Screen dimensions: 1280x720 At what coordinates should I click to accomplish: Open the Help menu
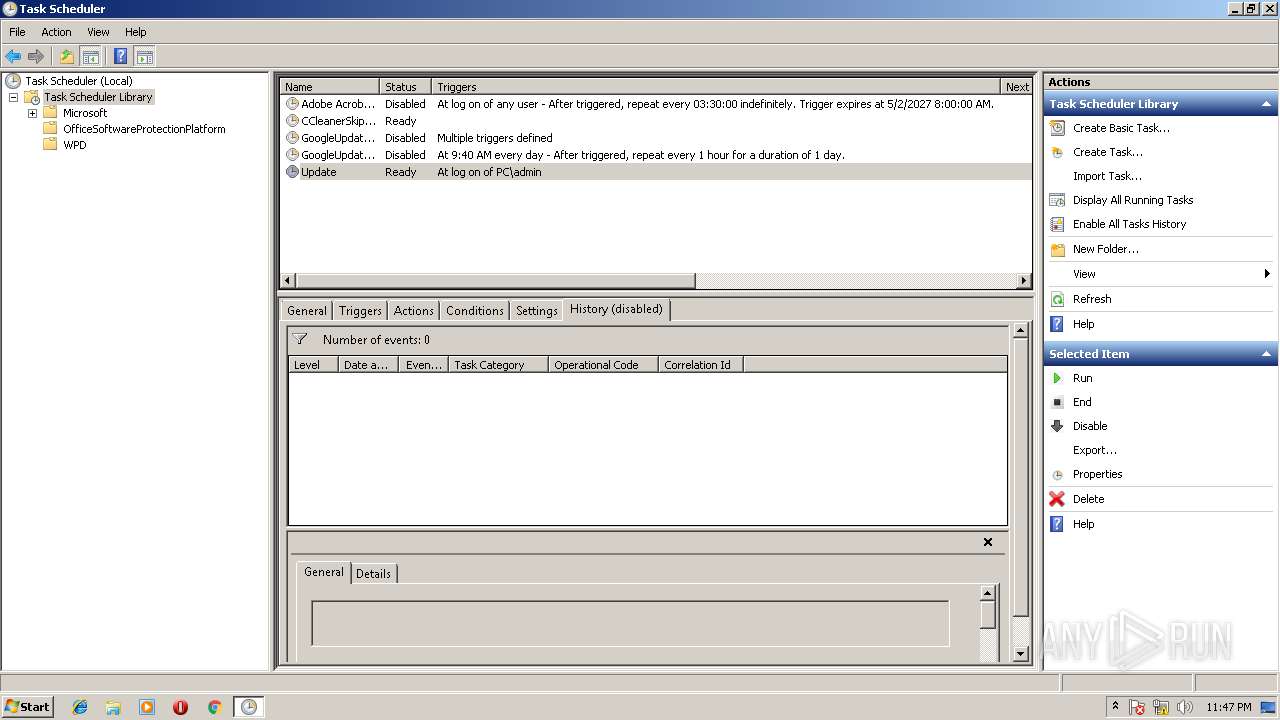(x=135, y=32)
